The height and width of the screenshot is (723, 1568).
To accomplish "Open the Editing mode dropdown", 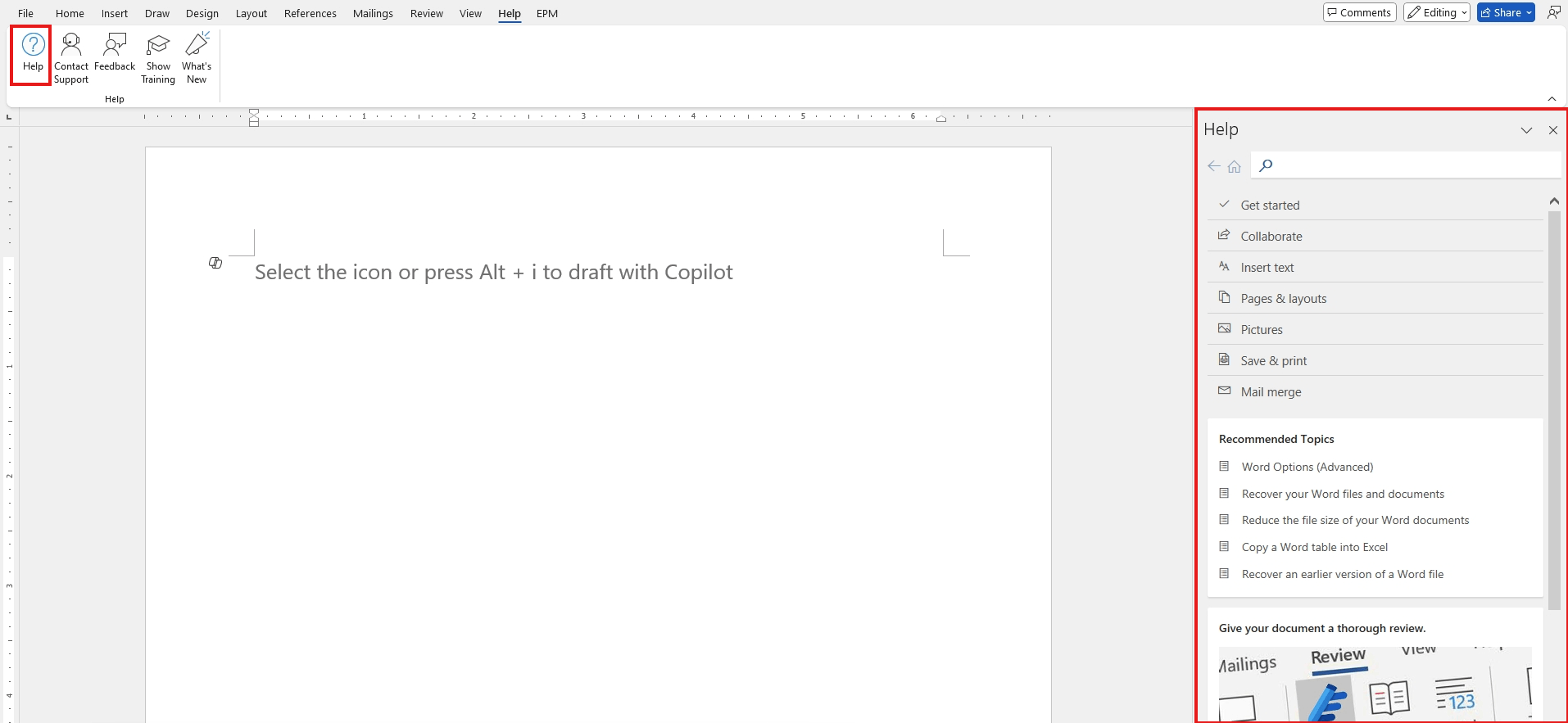I will (x=1437, y=12).
